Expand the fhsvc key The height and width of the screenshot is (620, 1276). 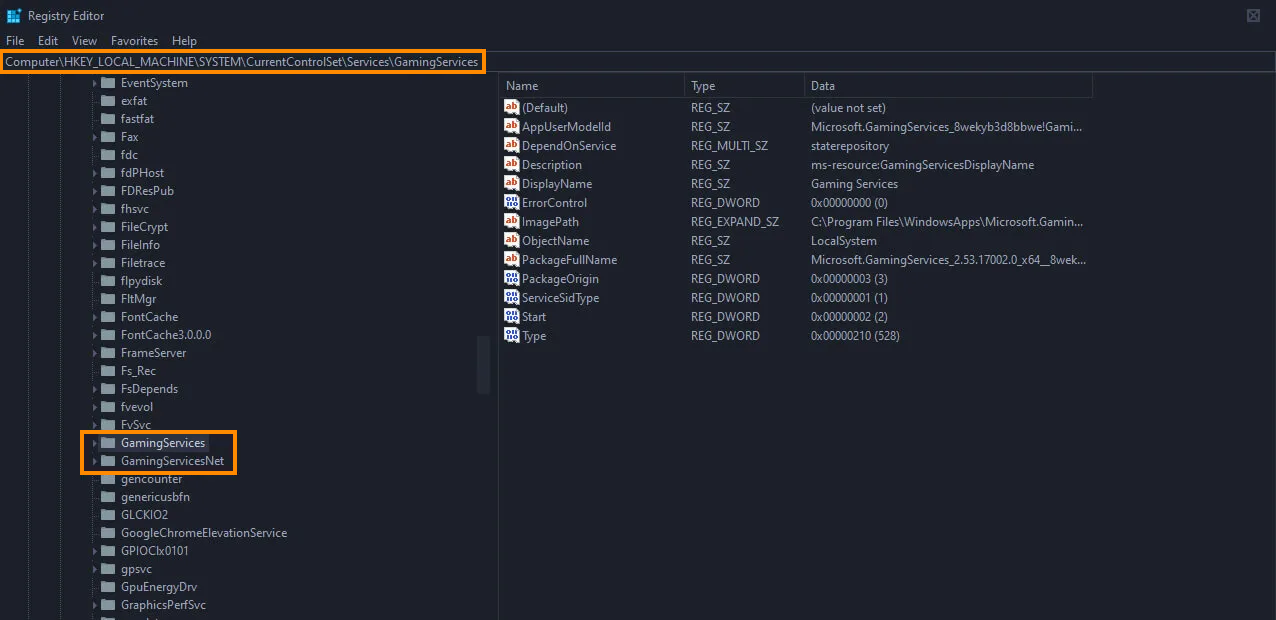(95, 209)
